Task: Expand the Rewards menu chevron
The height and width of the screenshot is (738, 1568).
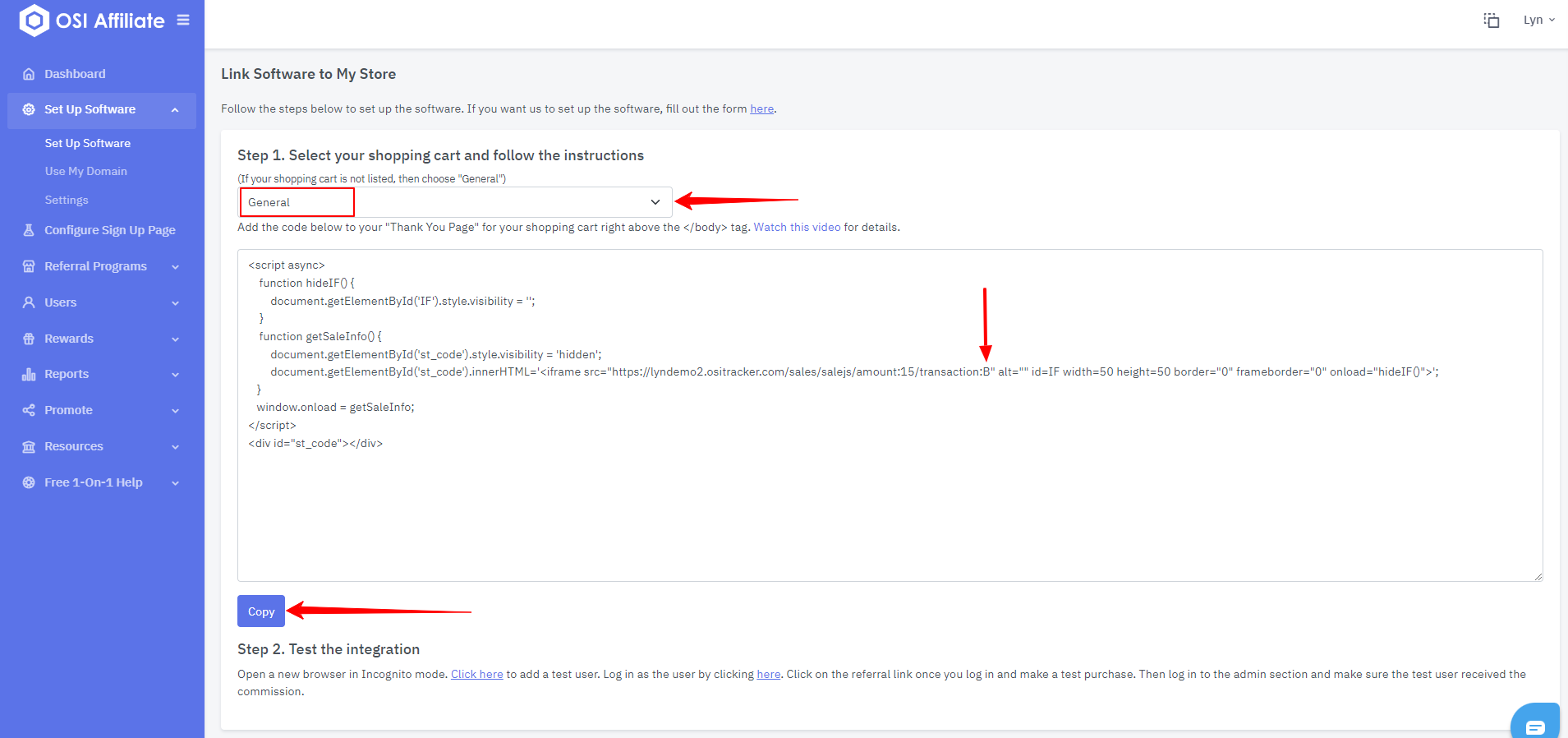Action: coord(175,339)
